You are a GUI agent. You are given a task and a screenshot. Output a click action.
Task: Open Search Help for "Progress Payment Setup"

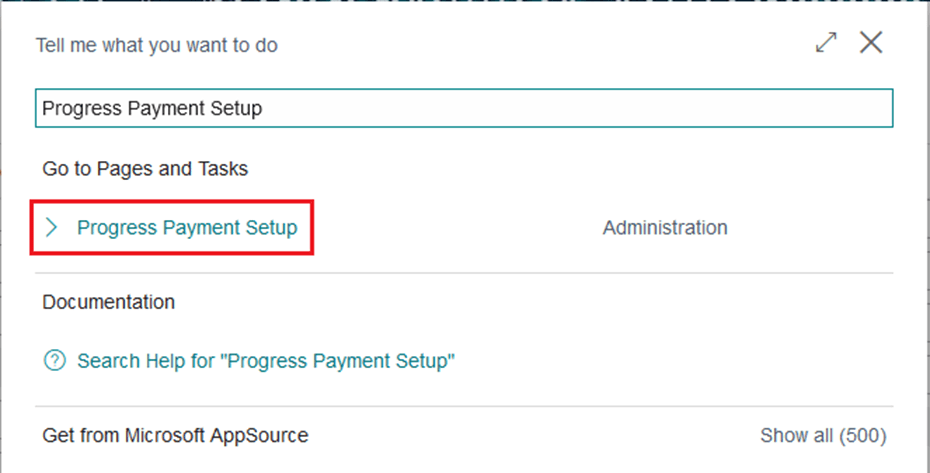pos(266,360)
